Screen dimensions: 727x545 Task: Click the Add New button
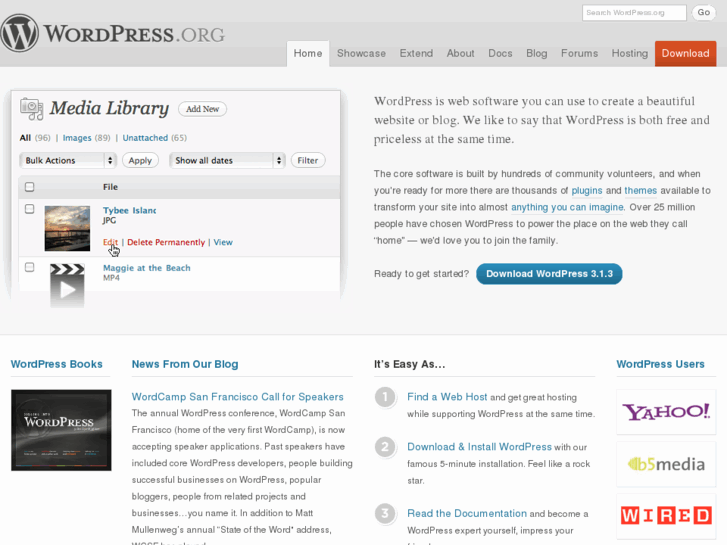[x=203, y=109]
